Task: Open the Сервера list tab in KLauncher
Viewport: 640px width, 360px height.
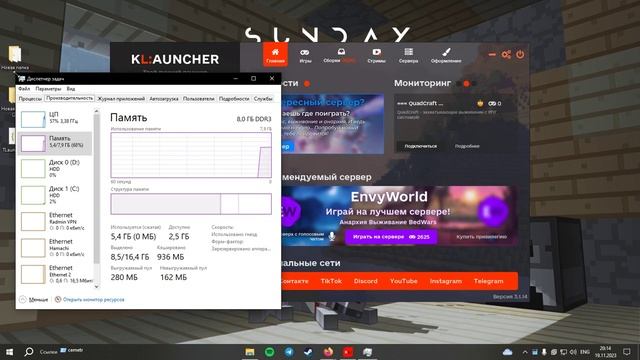Action: (x=408, y=56)
